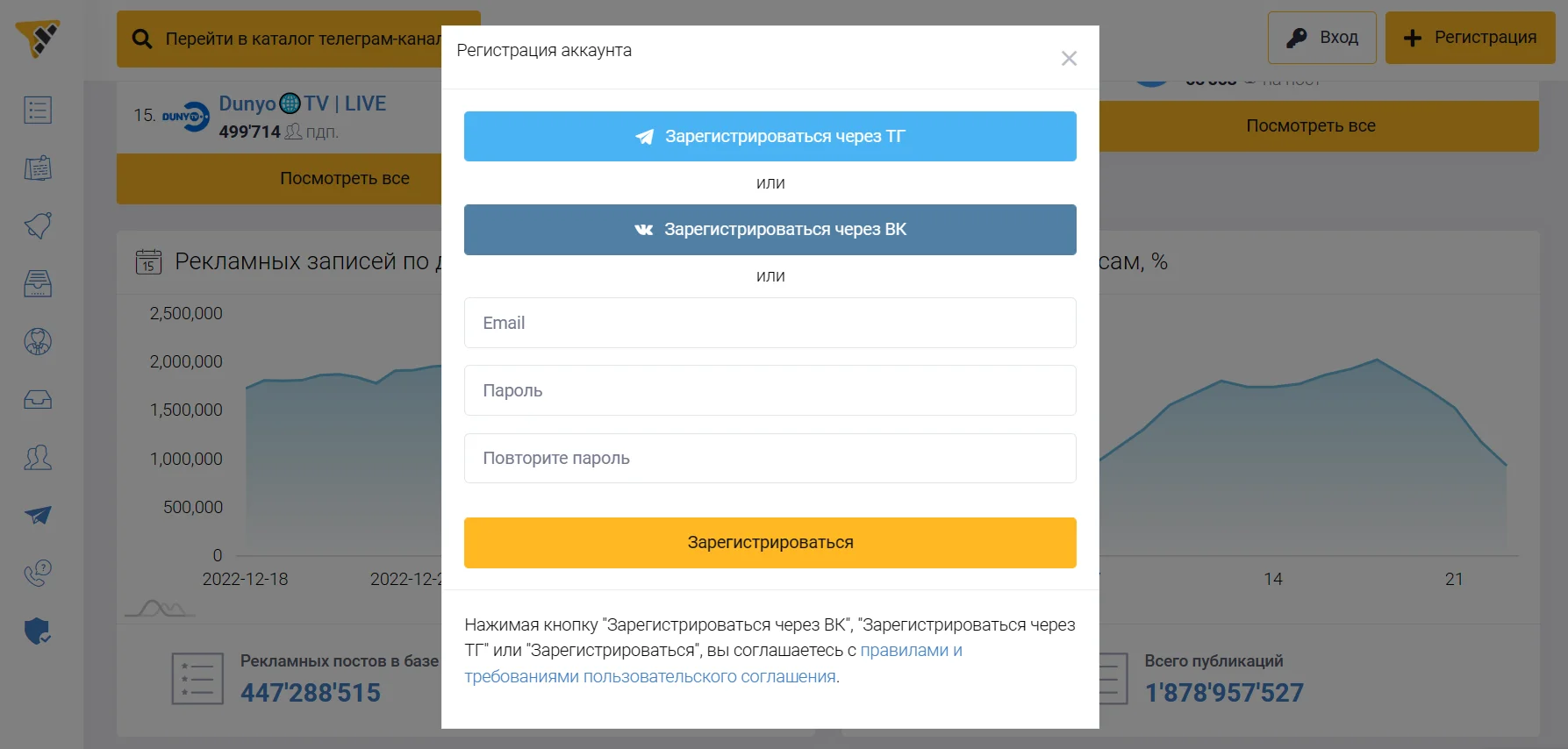Open the user profile circle sidebar icon

point(38,341)
